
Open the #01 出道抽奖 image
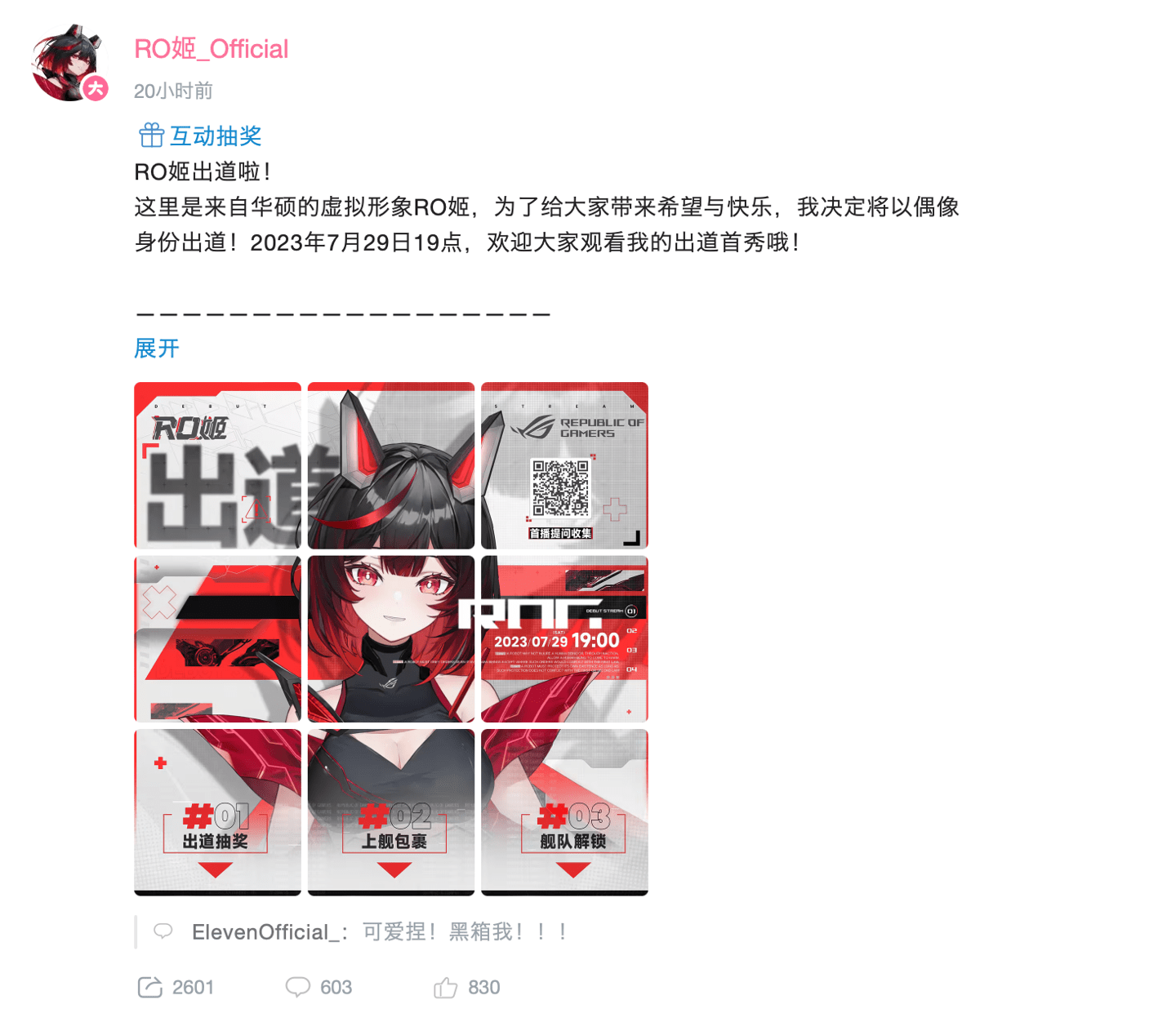coord(217,812)
